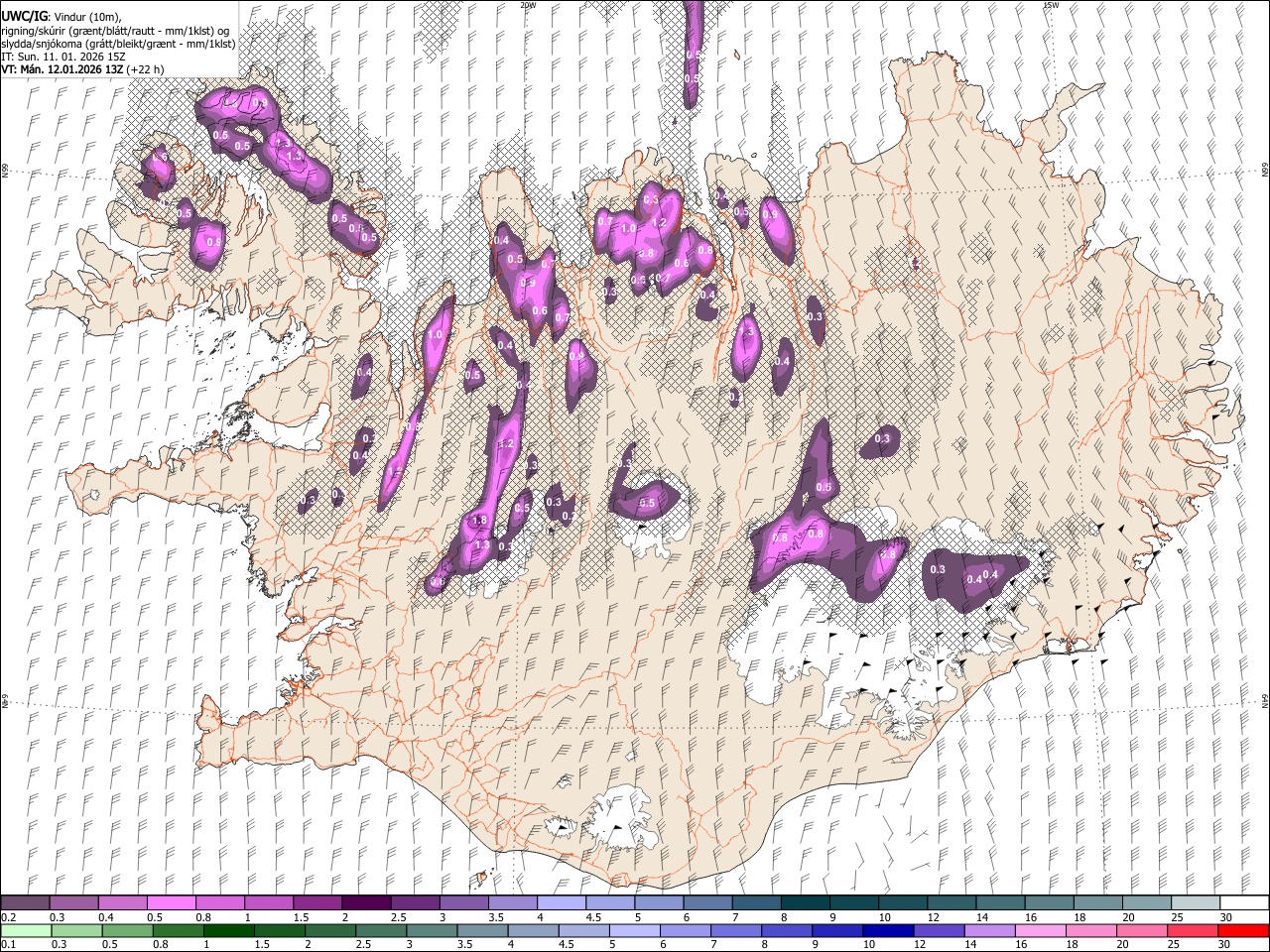
Task: Click the pale pink swatch at 16 in rain scale
Action: pos(1040,930)
